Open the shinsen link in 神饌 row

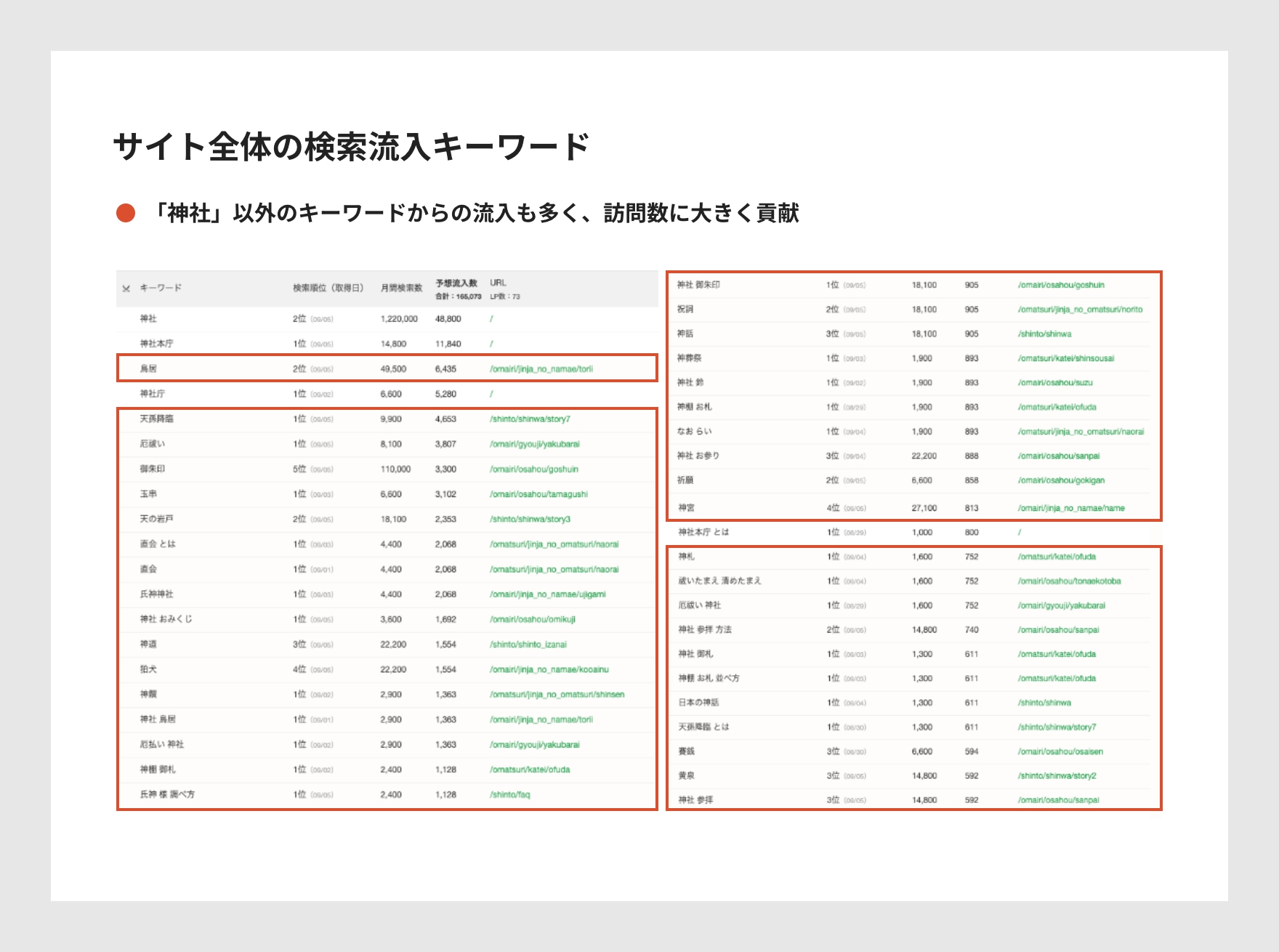(557, 695)
